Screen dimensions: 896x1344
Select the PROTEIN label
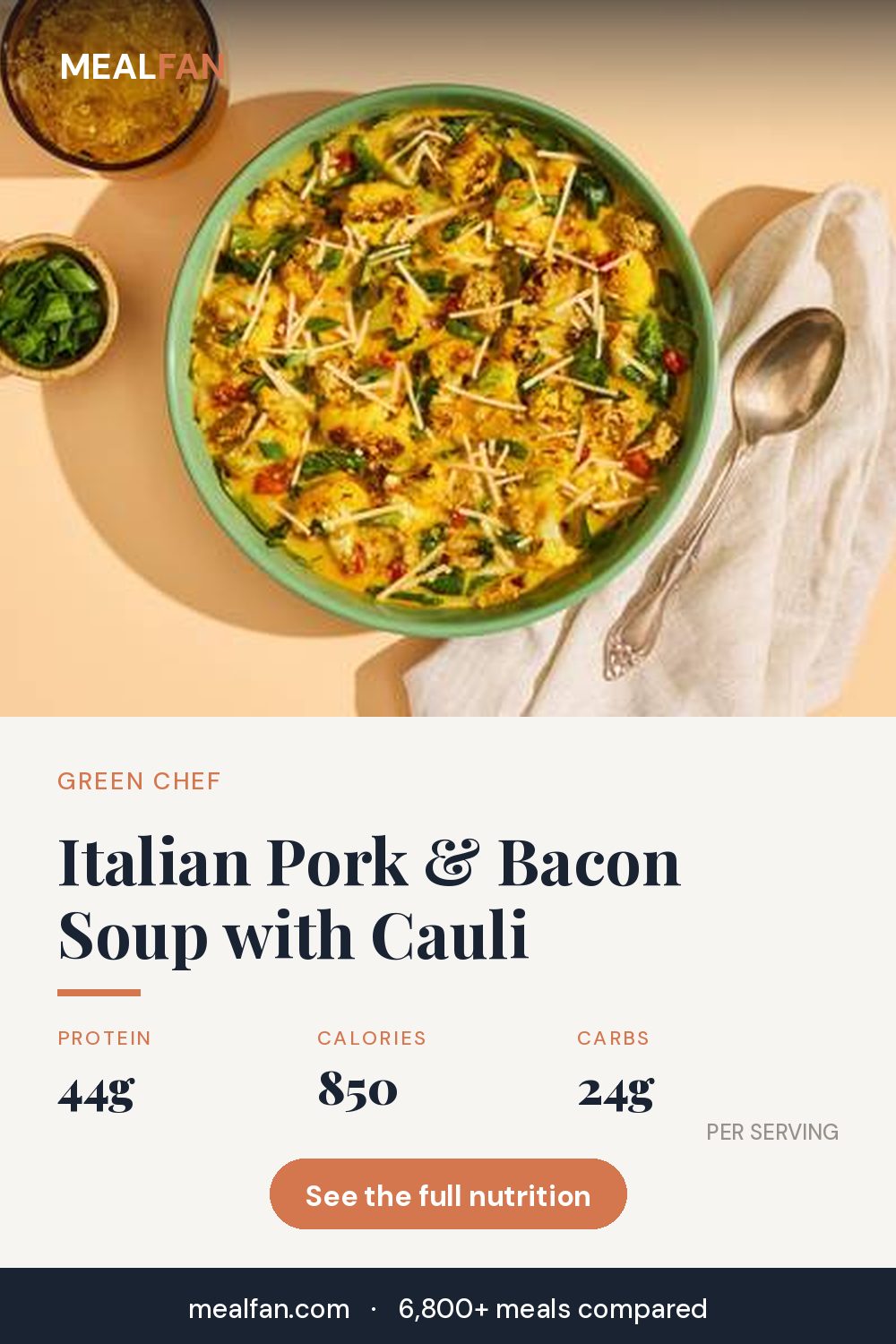(x=105, y=1038)
